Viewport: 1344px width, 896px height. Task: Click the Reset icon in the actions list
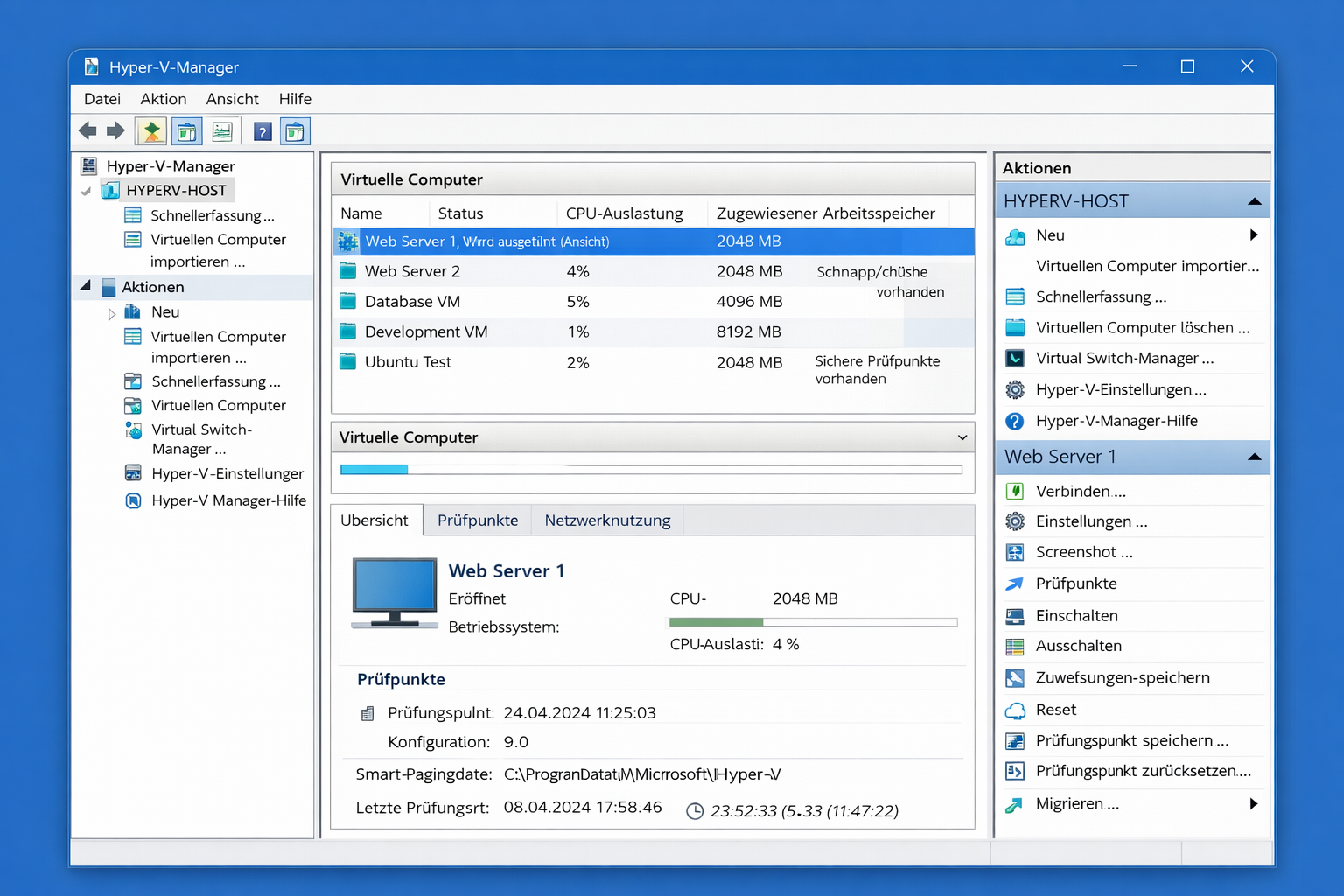[1015, 710]
